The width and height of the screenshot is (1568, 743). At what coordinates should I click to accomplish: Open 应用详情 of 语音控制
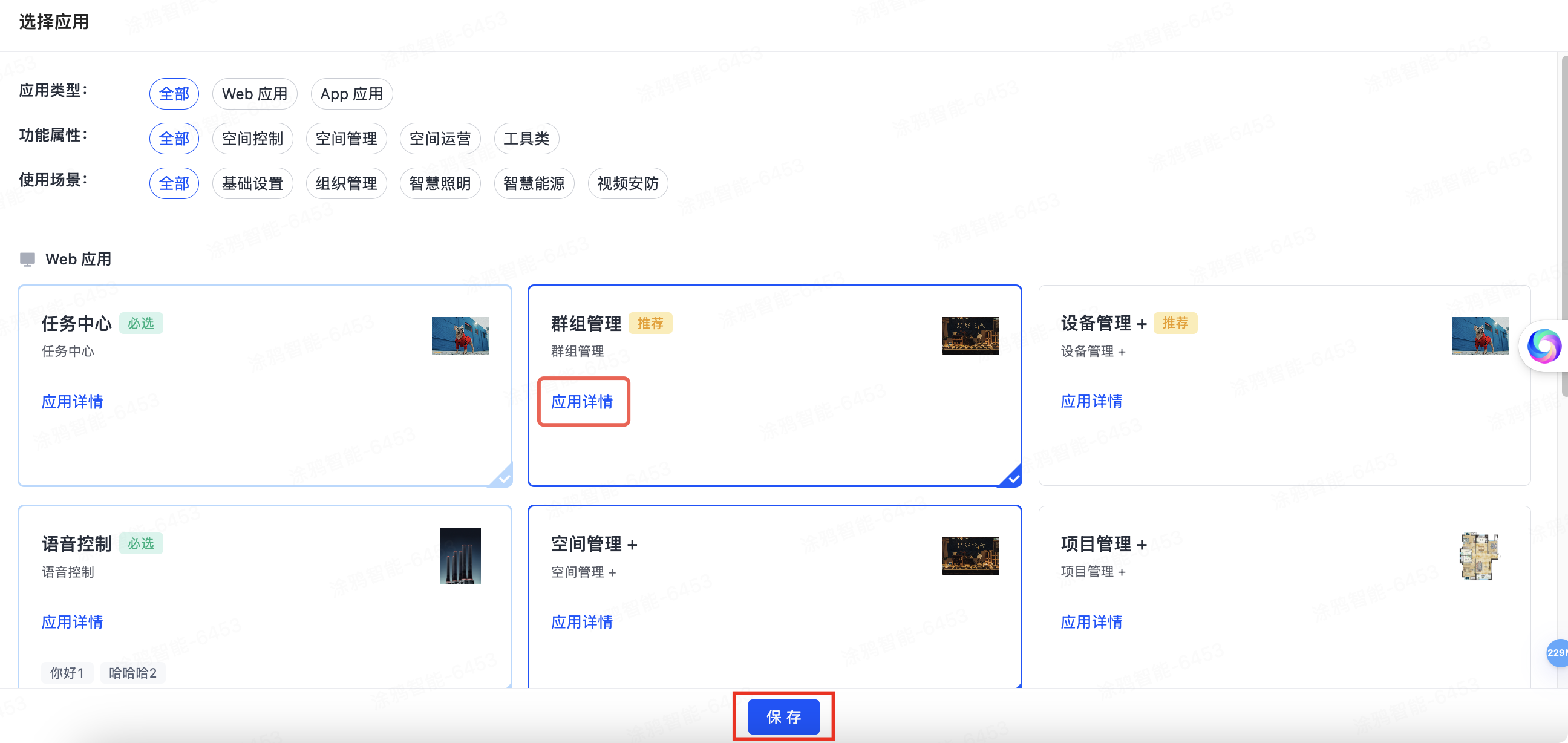coord(72,622)
